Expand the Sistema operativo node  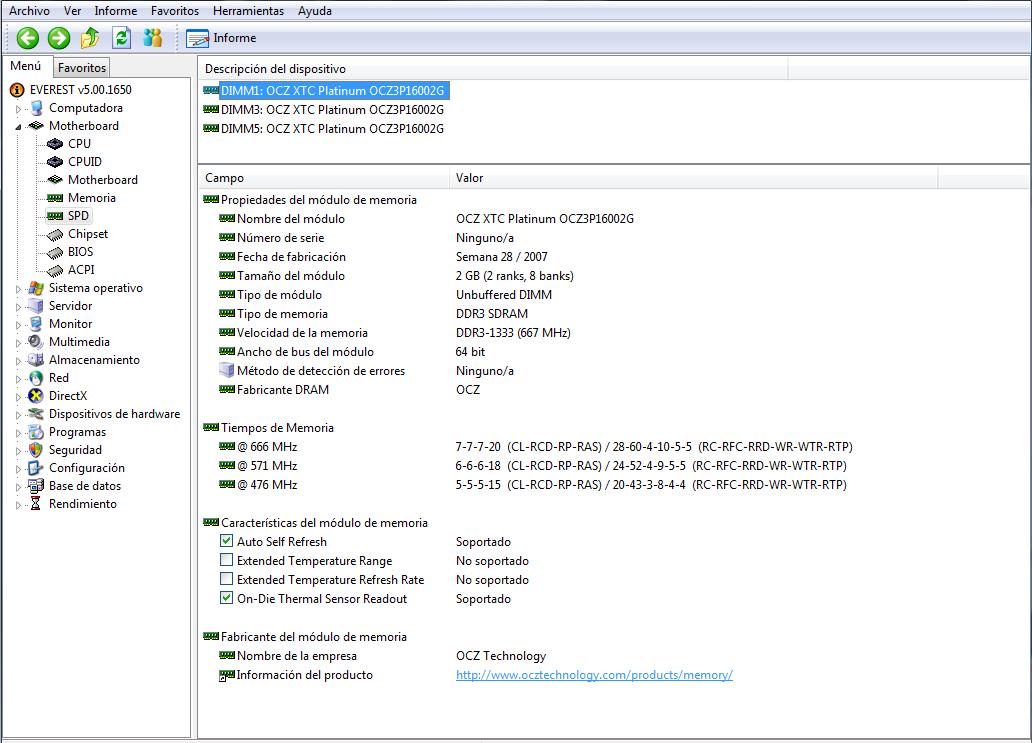click(18, 288)
